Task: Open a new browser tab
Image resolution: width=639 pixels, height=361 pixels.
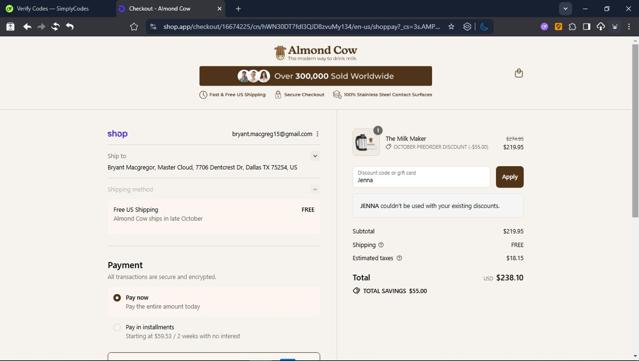Action: (238, 9)
